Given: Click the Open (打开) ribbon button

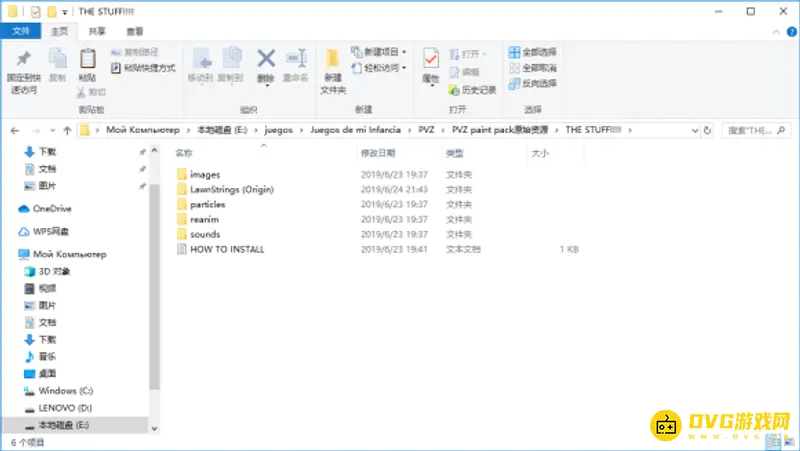Looking at the screenshot, I should [x=468, y=54].
